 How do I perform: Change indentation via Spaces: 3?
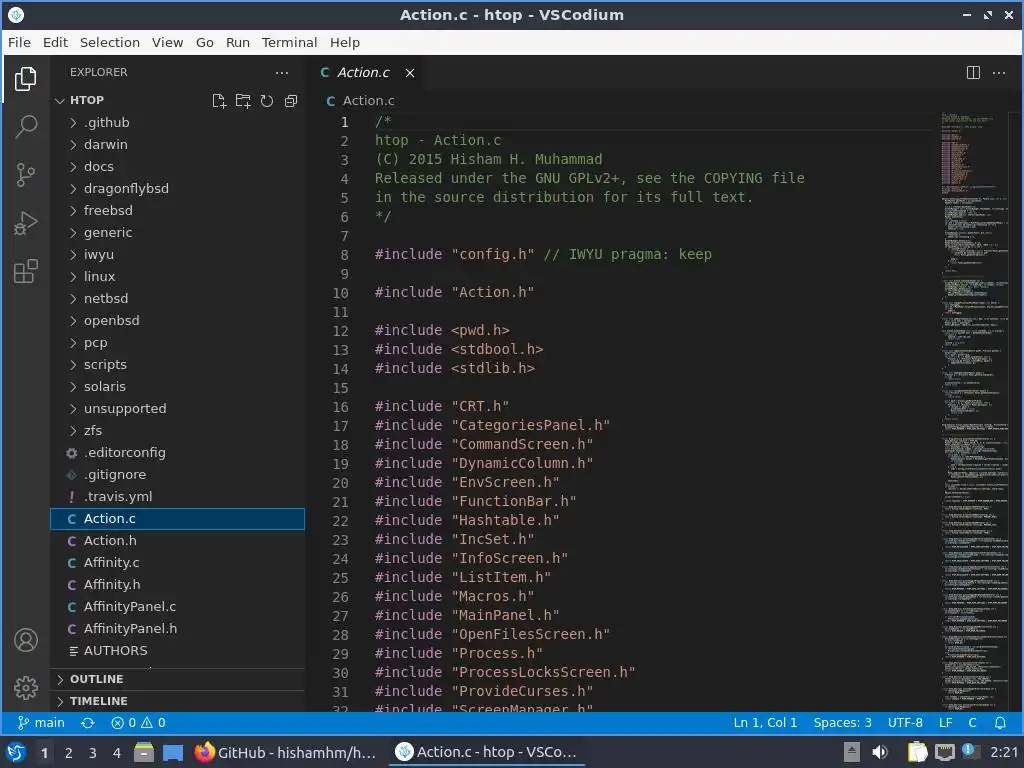[x=842, y=723]
